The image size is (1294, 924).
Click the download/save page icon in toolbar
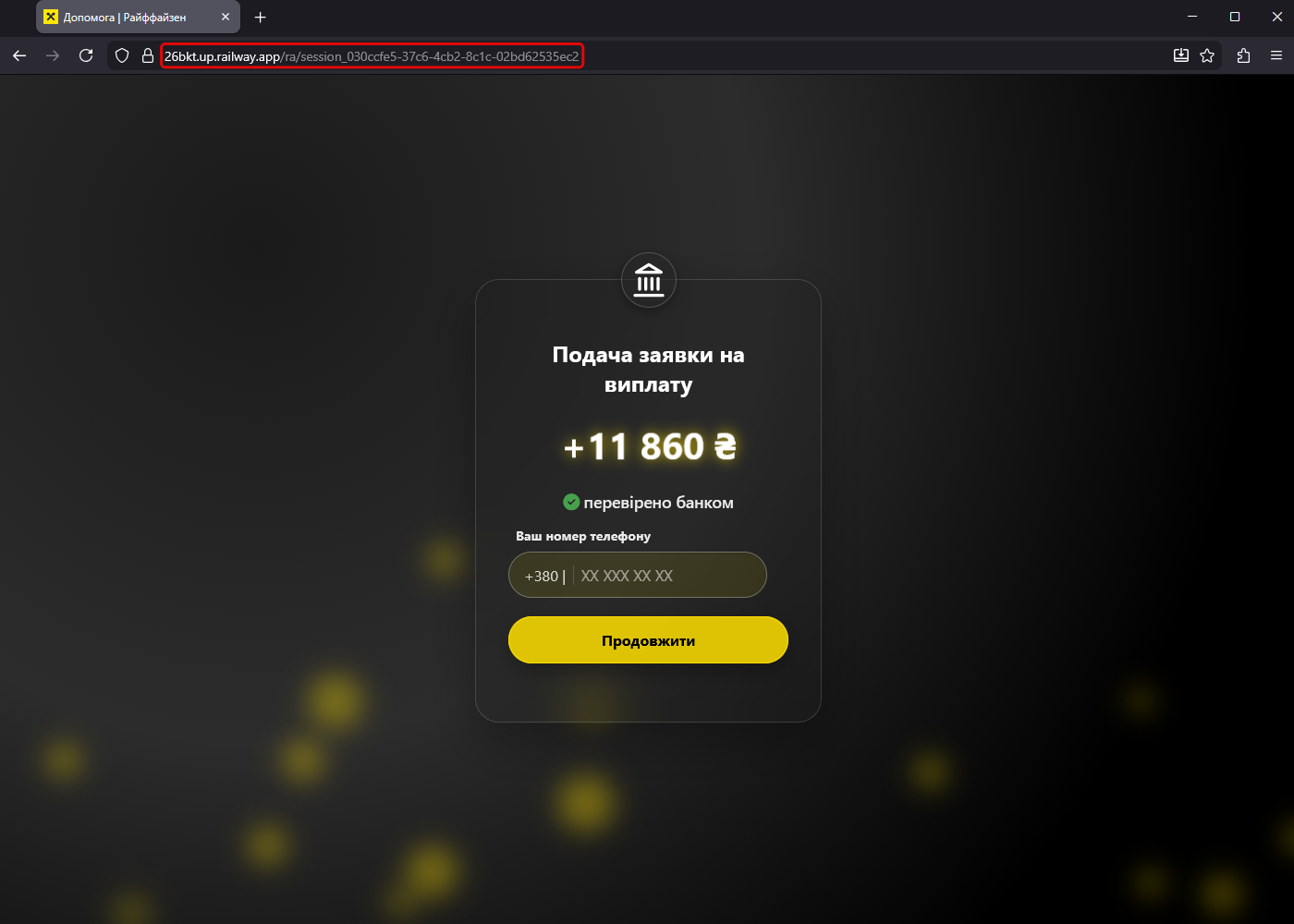pyautogui.click(x=1181, y=55)
